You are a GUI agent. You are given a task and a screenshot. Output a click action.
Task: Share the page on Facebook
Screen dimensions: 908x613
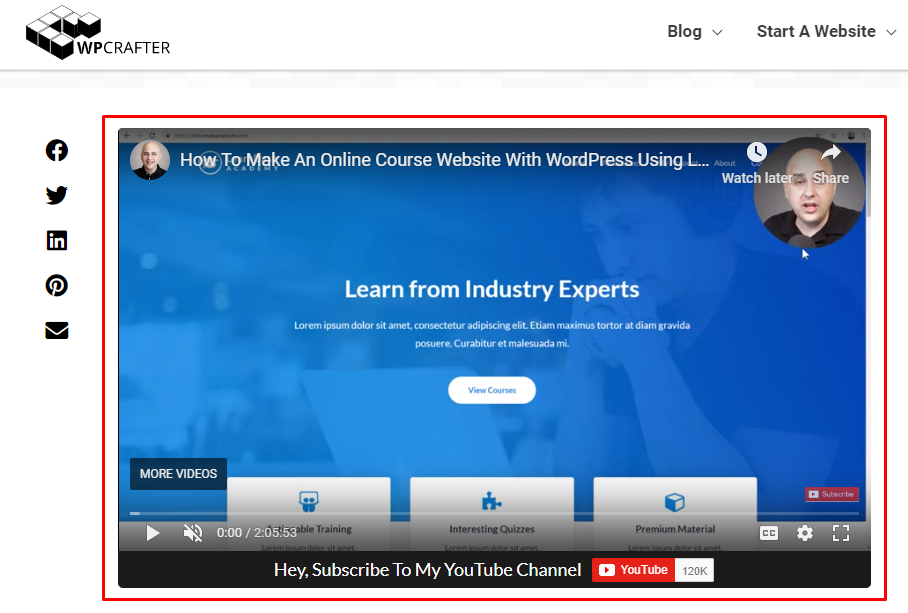57,151
